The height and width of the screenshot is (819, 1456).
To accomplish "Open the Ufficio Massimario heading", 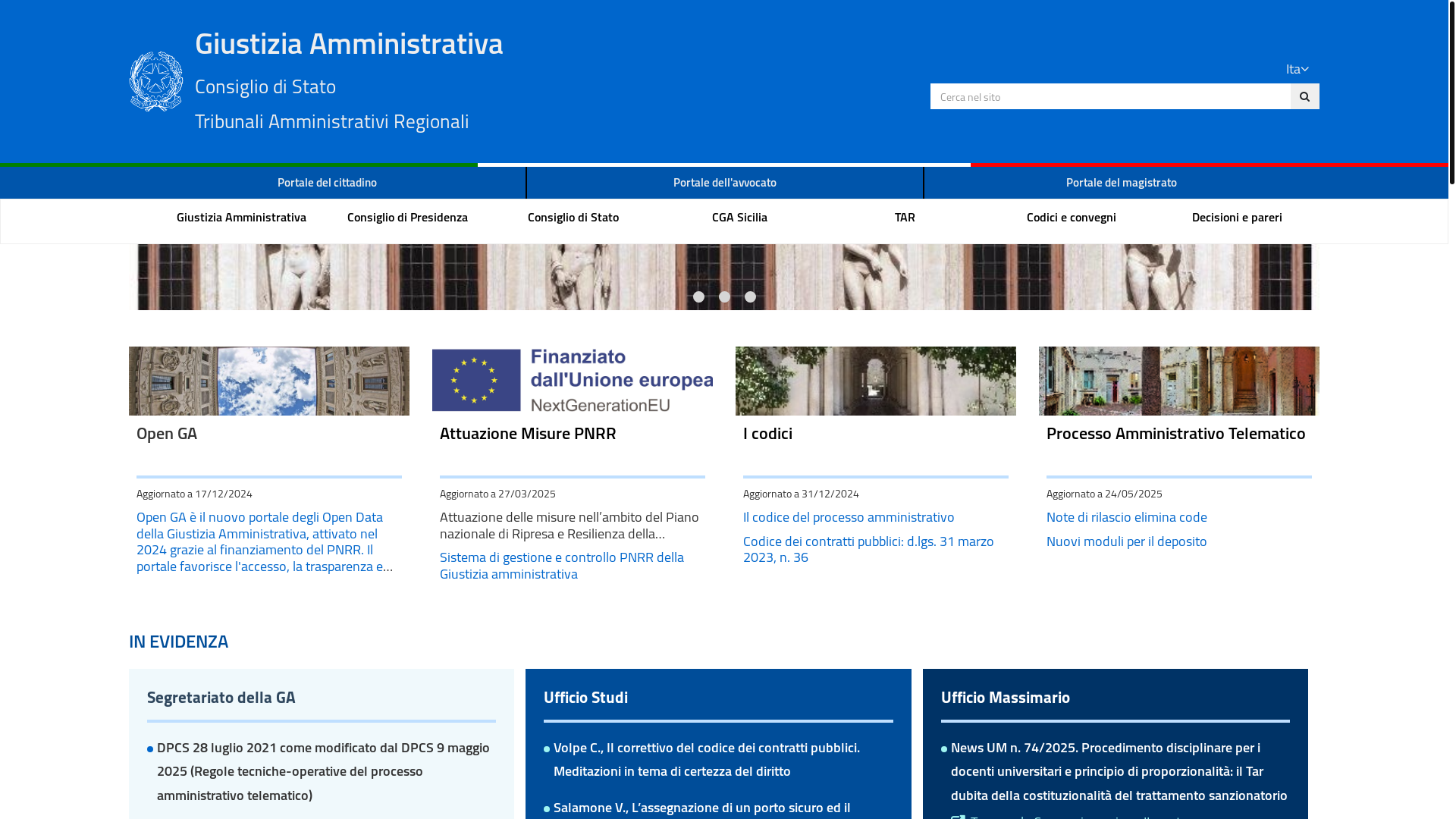I will (x=1006, y=697).
